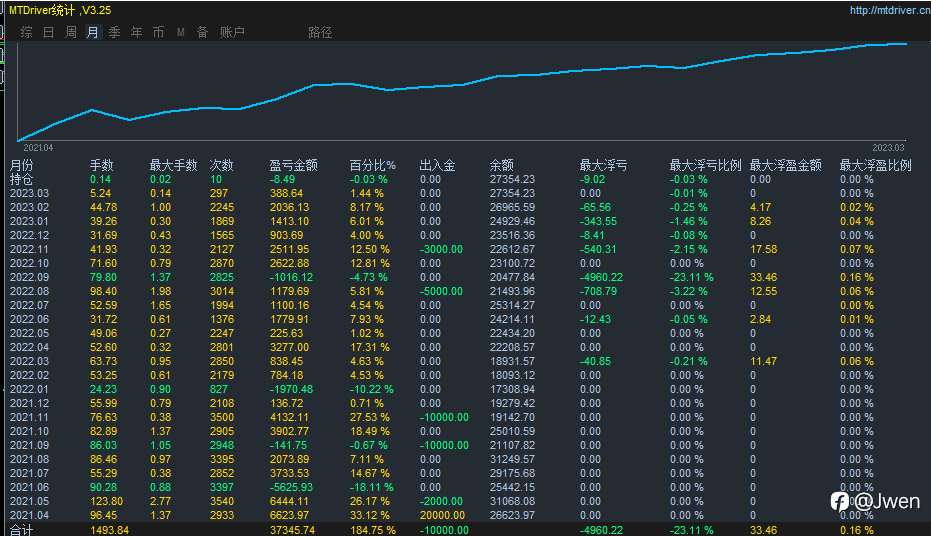Click profit value 6623.97

pos(290,515)
